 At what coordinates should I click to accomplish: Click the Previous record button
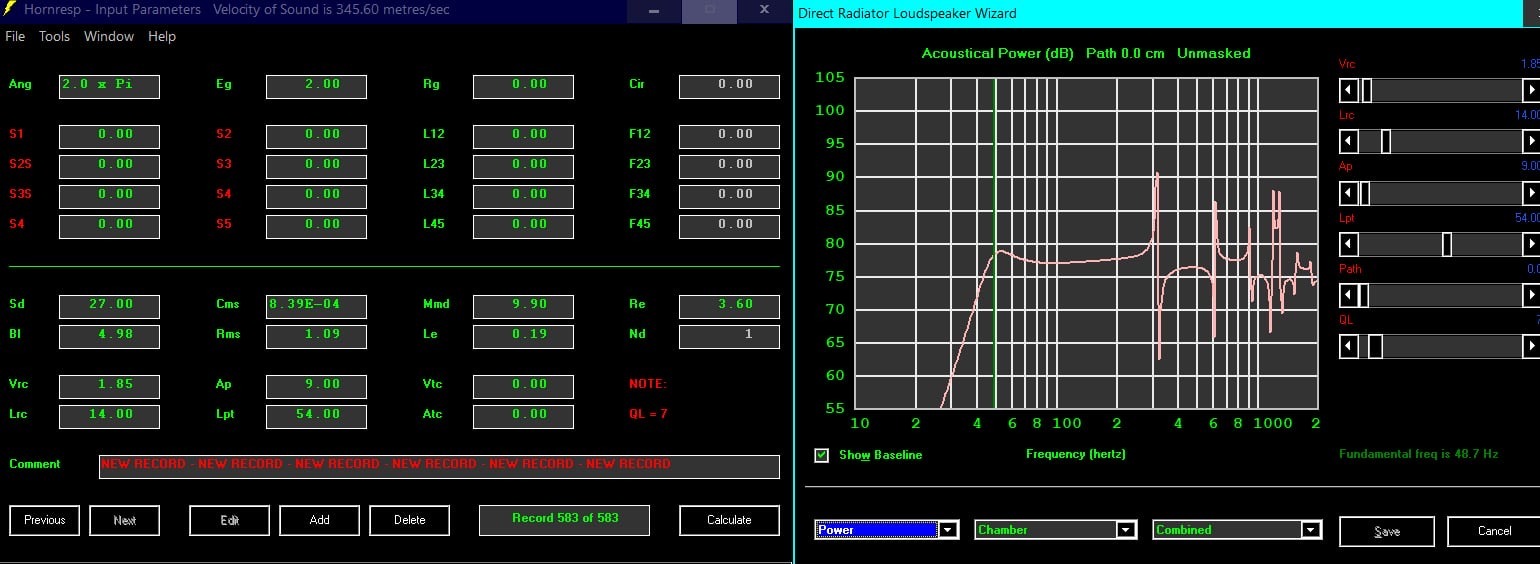coord(45,520)
